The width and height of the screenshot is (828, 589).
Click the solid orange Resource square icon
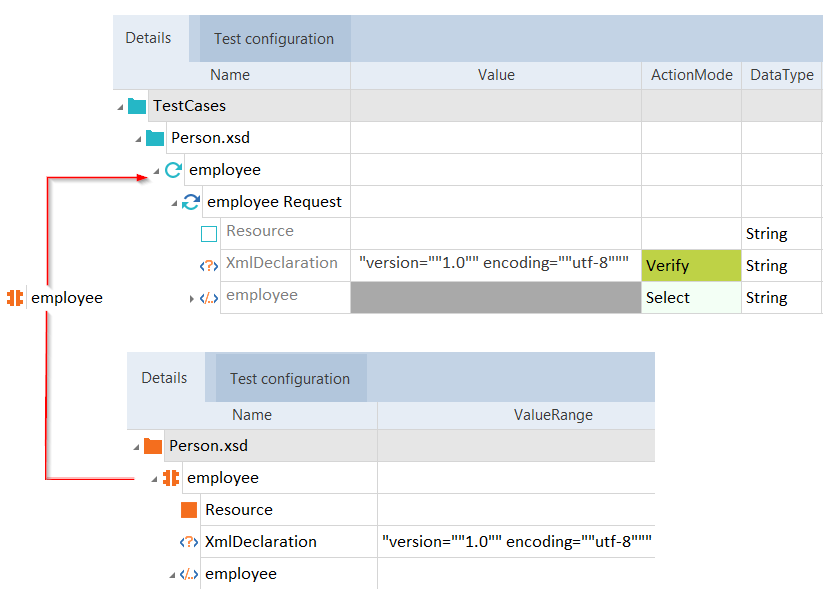(x=189, y=510)
